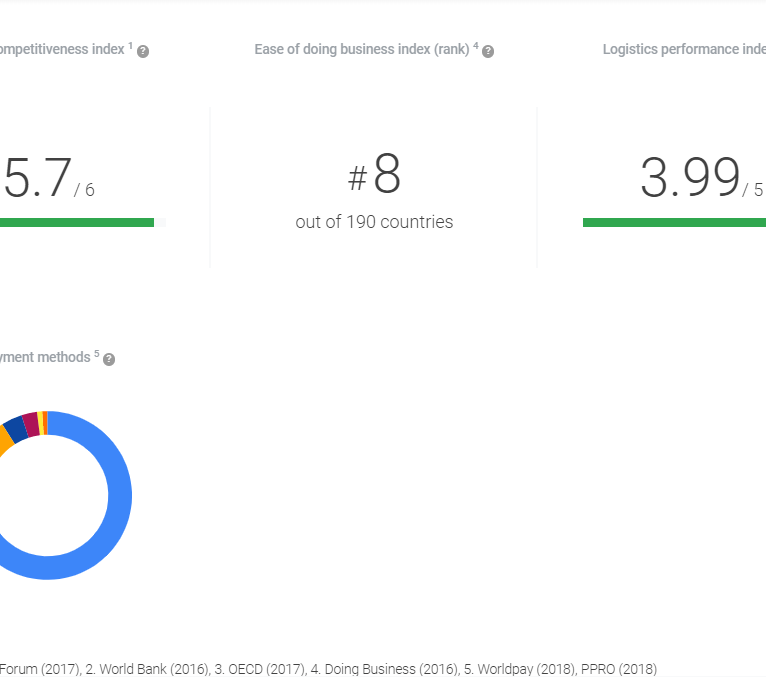
Task: Click help icon next to payment methods
Action: (109, 359)
